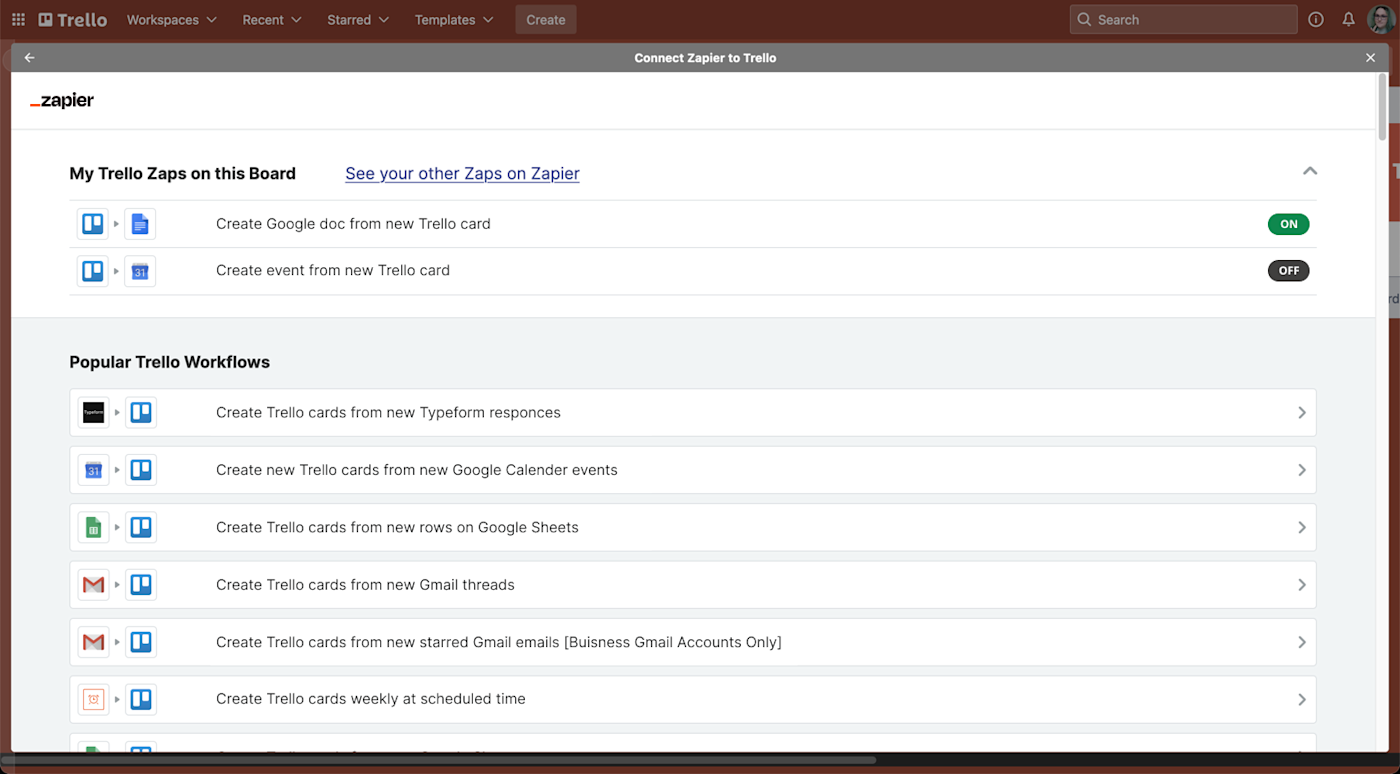1400x774 pixels.
Task: Expand the Google Calender events workflow chevron
Action: pos(1302,470)
